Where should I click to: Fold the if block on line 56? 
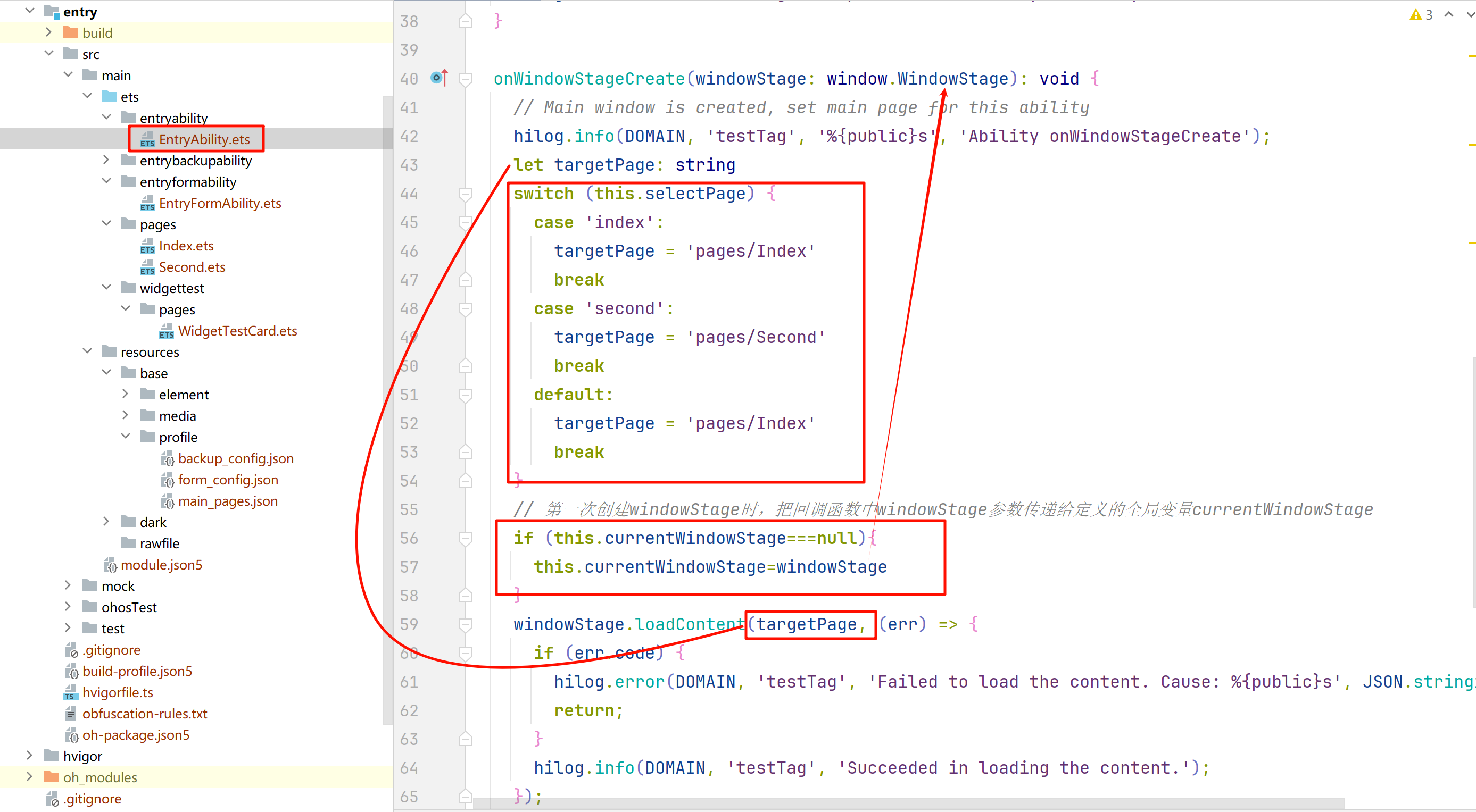point(465,539)
